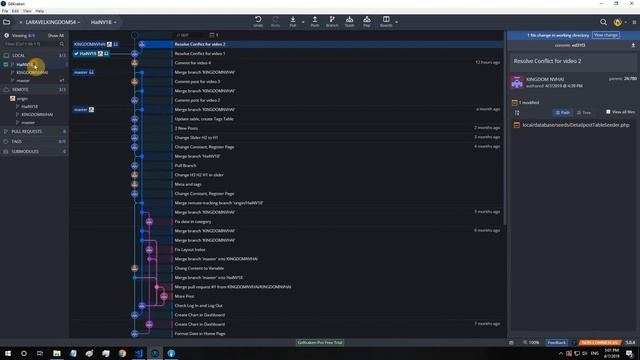Viewport: 640px width, 360px height.
Task: Open the File menu
Action: (x=5, y=11)
